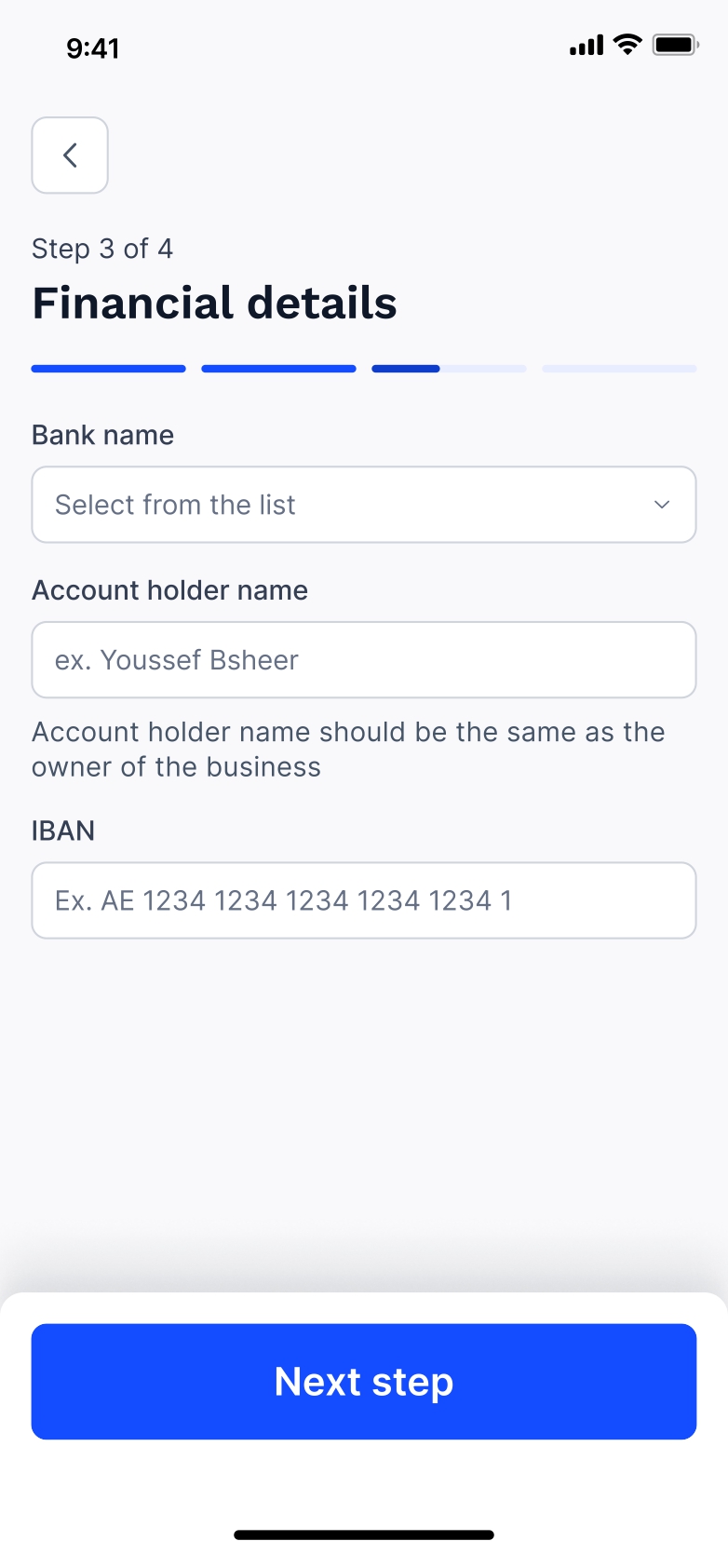
Task: Click the Wi-Fi status icon
Action: click(x=628, y=44)
